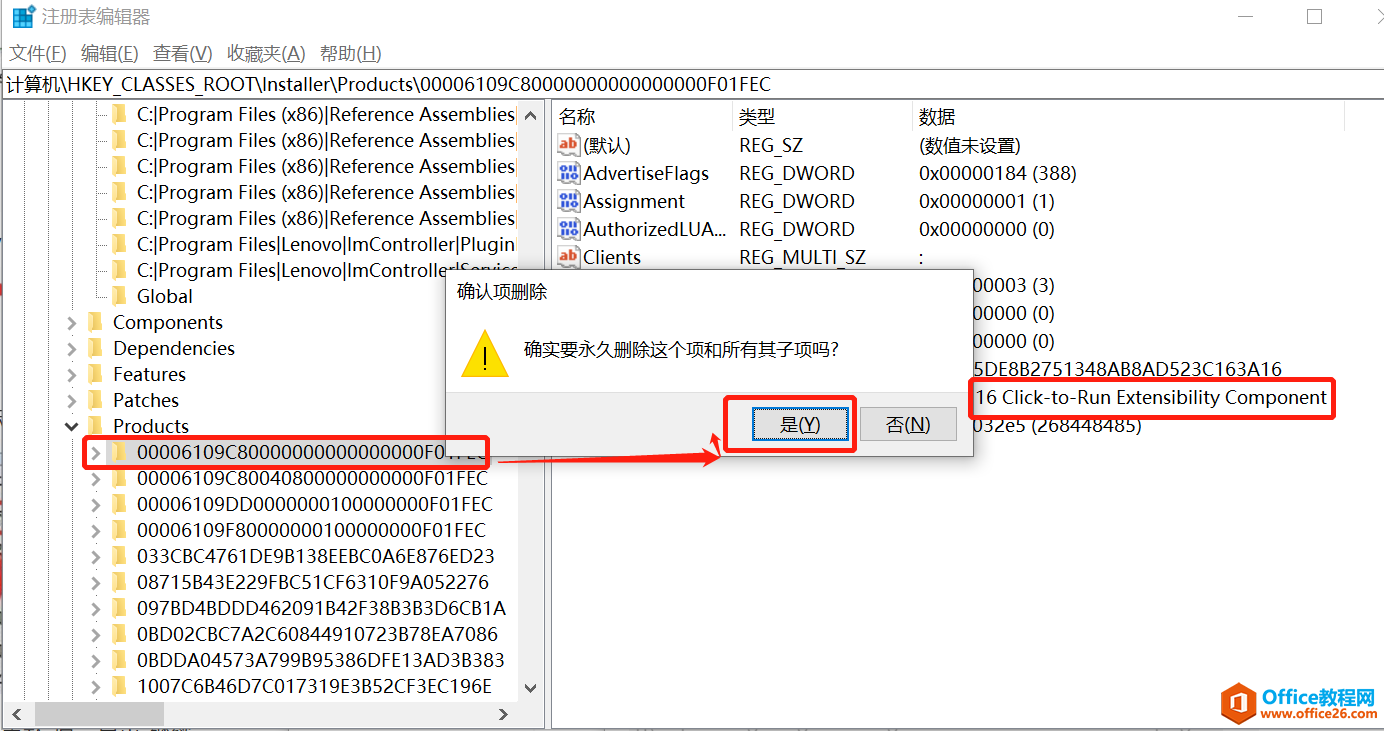The height and width of the screenshot is (731, 1384).
Task: Expand key 08715B43E229FBC51CF6310F9A052276
Action: [96, 583]
